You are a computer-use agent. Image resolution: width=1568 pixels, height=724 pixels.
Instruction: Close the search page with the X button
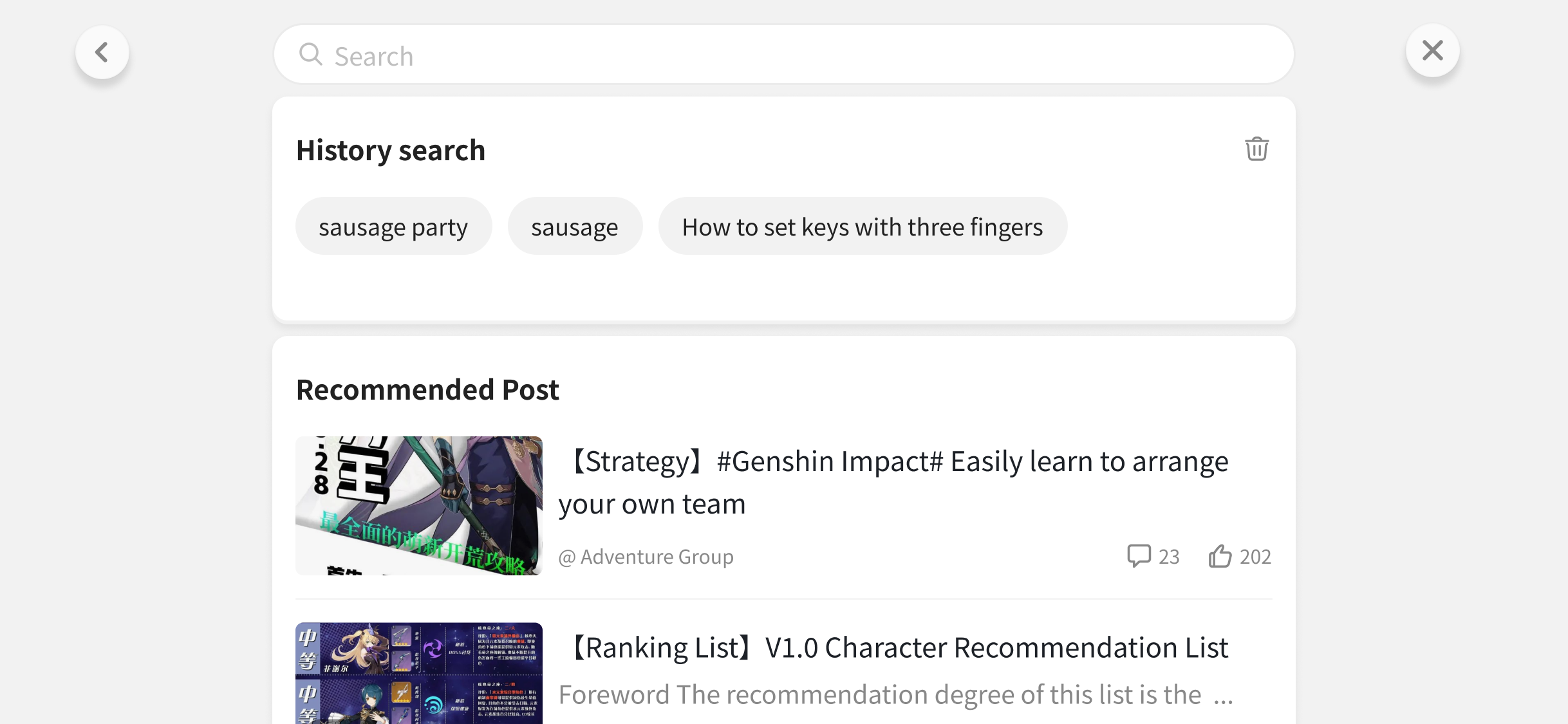(1432, 50)
